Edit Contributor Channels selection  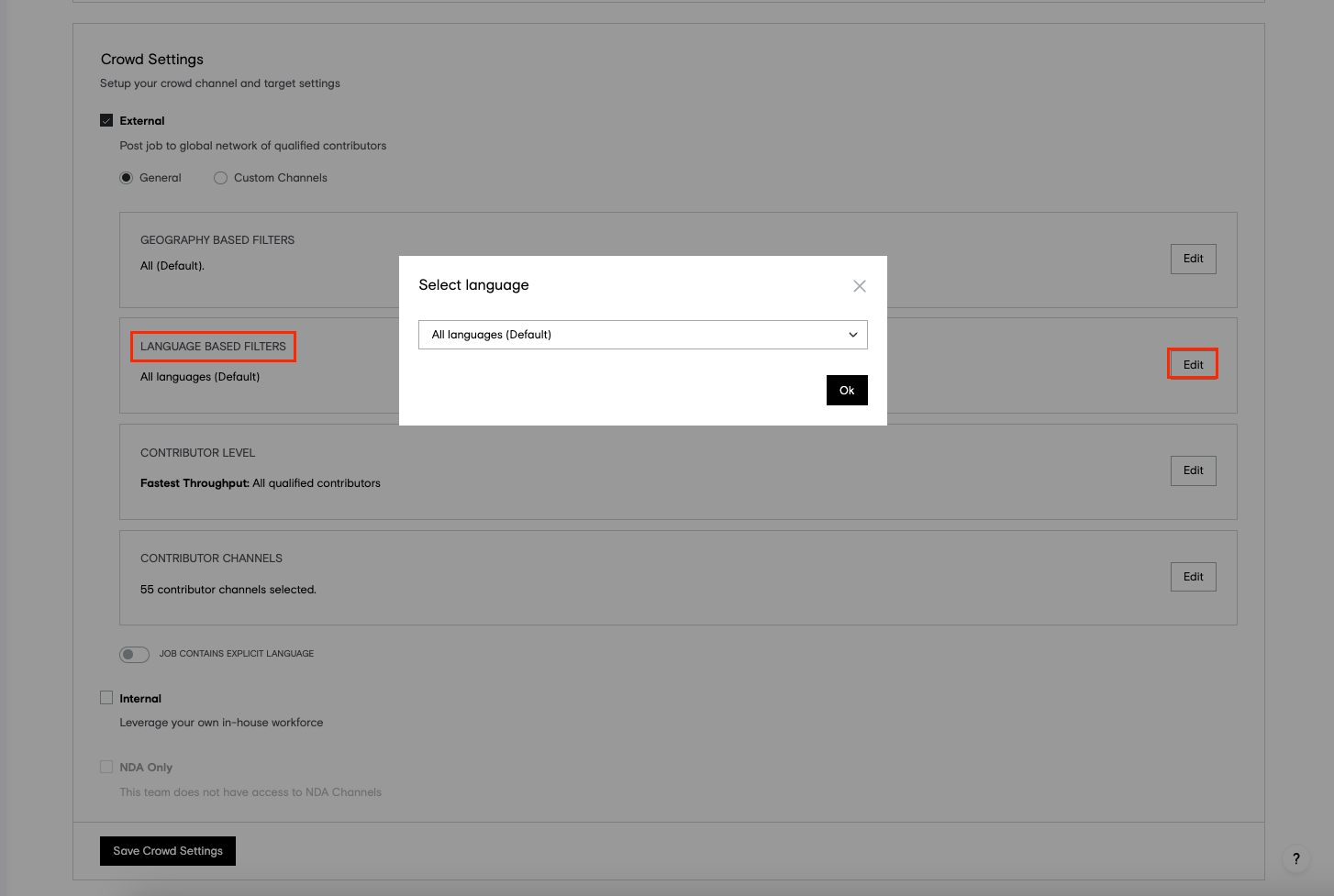tap(1194, 577)
